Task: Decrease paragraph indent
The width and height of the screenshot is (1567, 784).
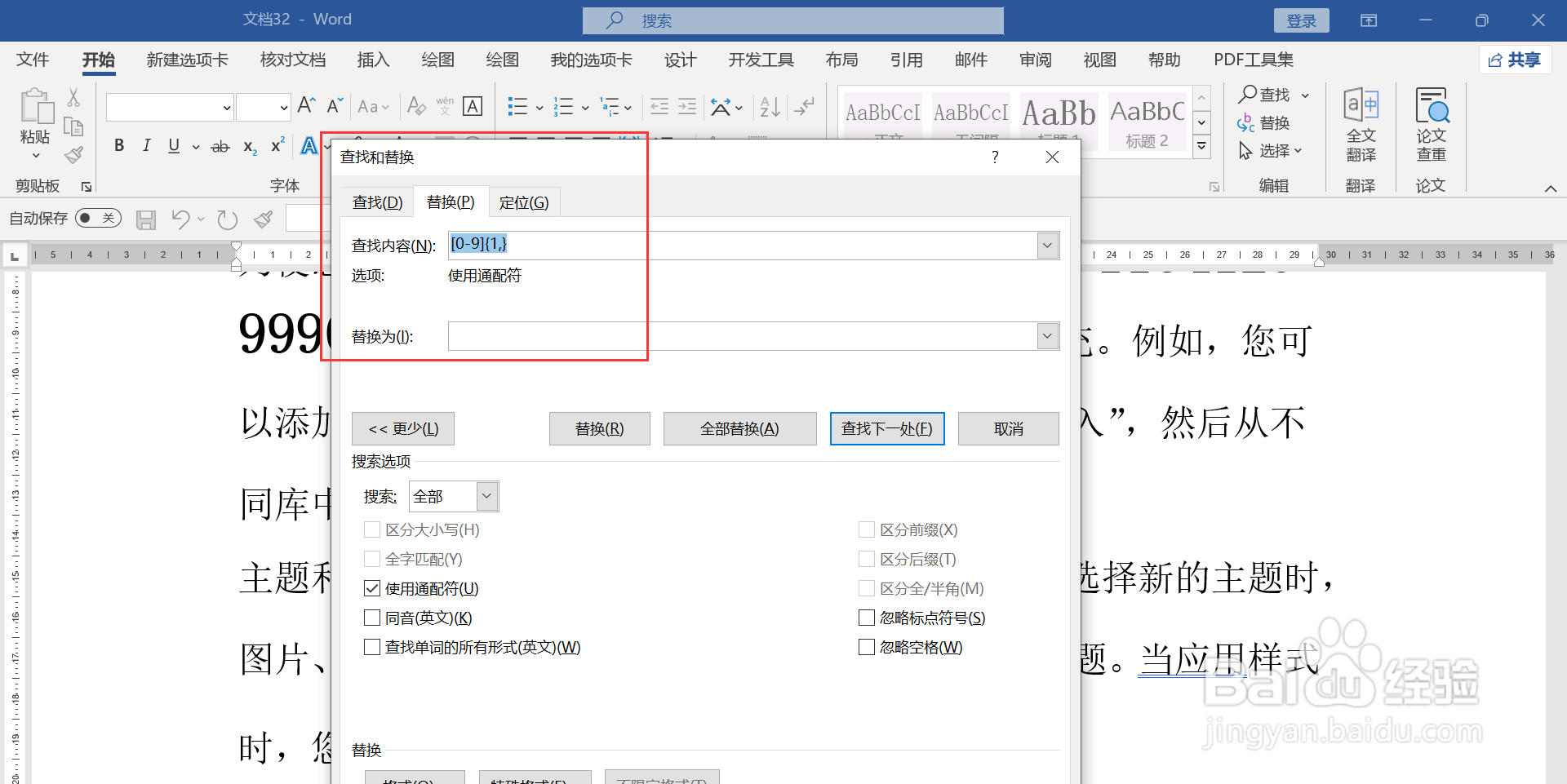Action: (x=659, y=106)
